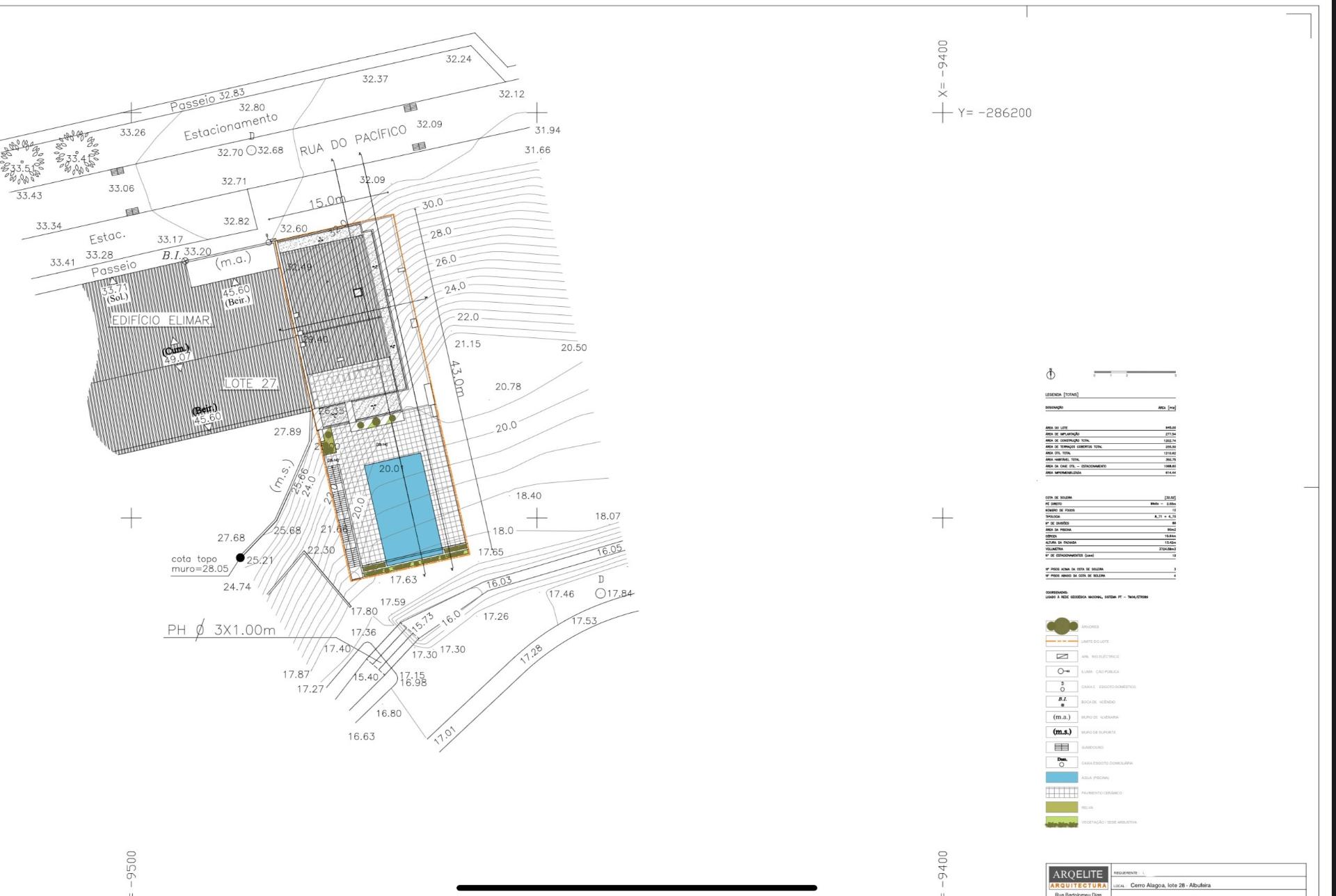
Task: Click the EDIFÍCIO ELIMAR building label
Action: pos(161,320)
